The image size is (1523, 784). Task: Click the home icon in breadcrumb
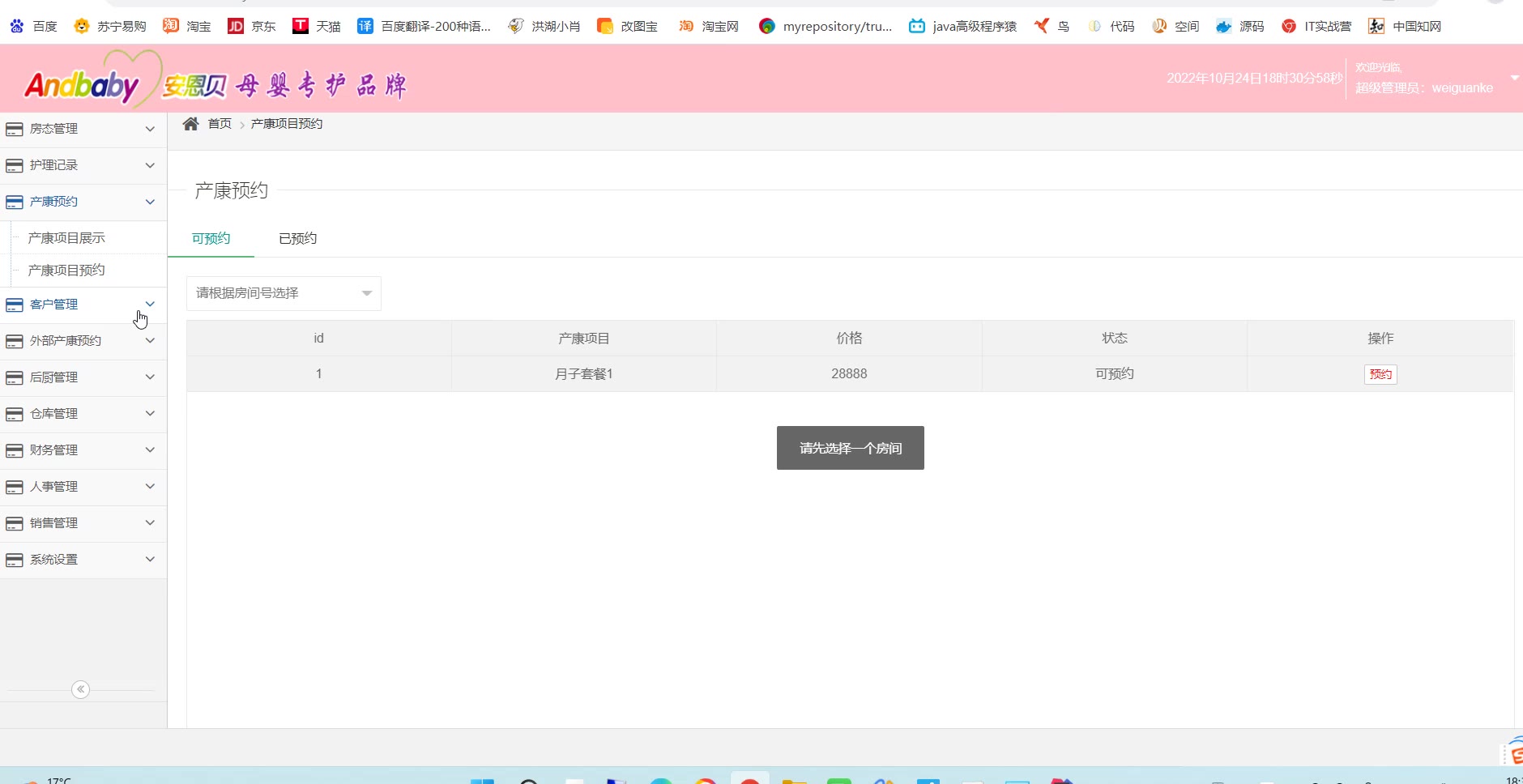[x=190, y=123]
